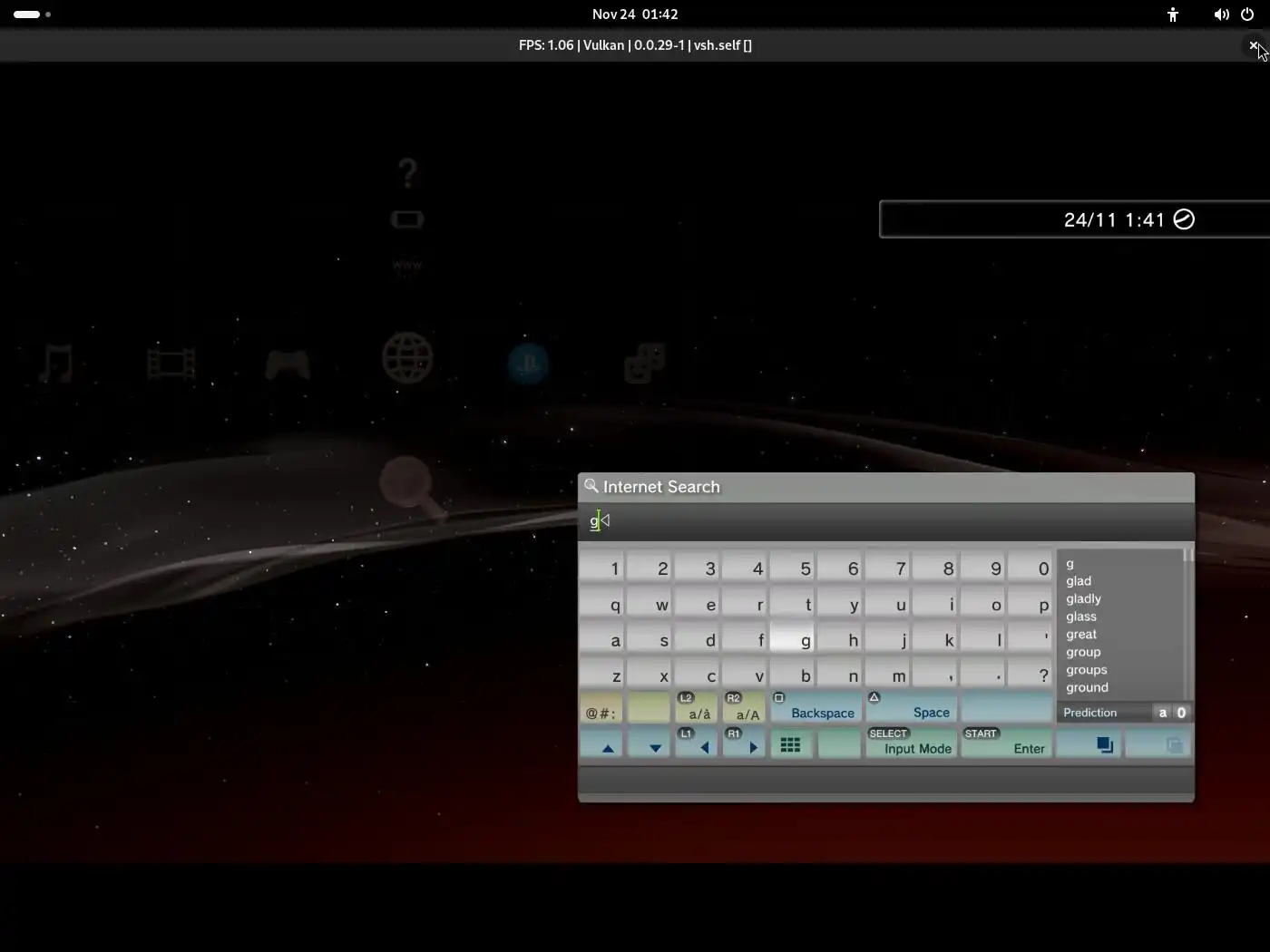The height and width of the screenshot is (952, 1270).
Task: Click the comma key
Action: 934,673
